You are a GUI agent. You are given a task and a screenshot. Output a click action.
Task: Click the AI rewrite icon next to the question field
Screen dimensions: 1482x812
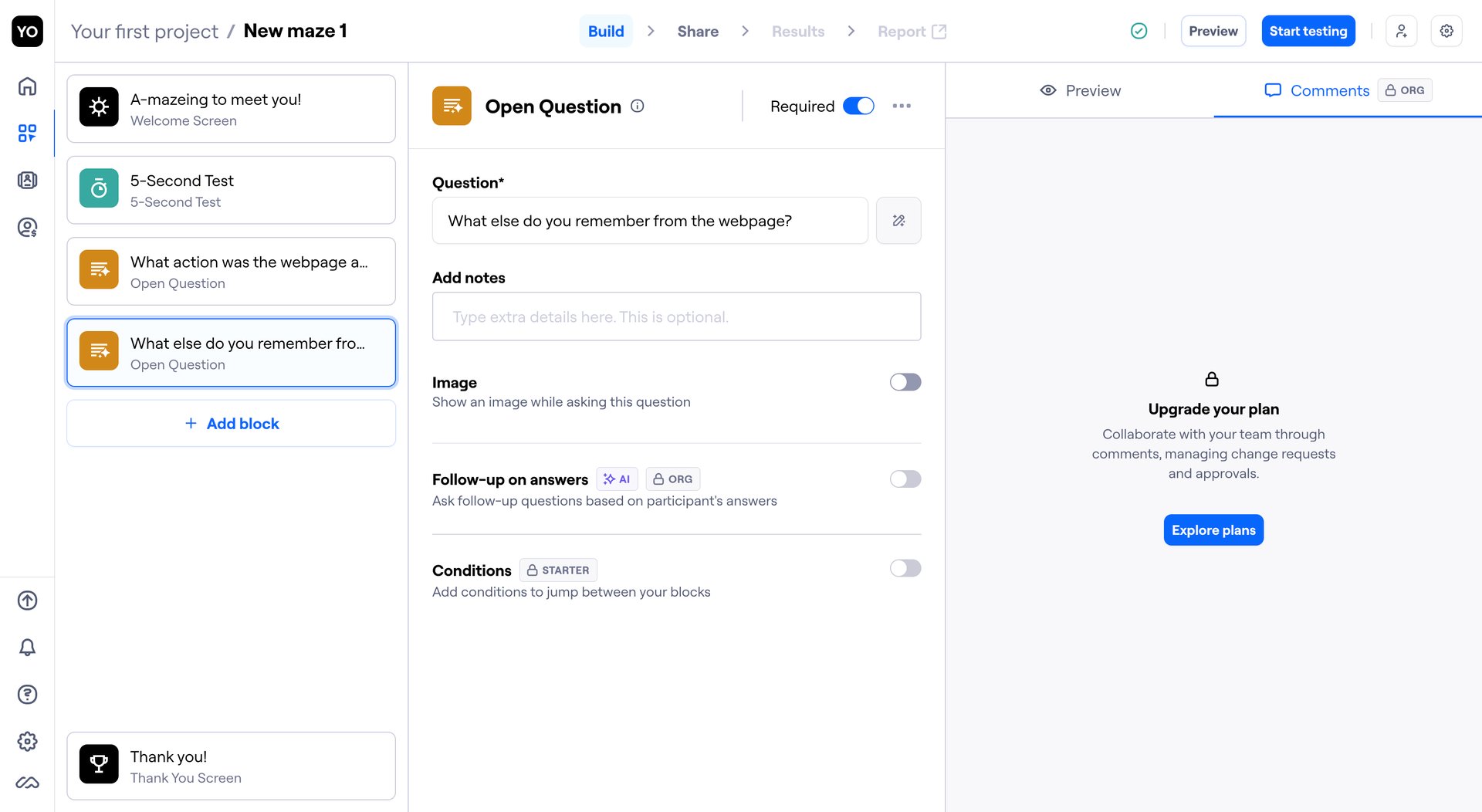pyautogui.click(x=898, y=220)
